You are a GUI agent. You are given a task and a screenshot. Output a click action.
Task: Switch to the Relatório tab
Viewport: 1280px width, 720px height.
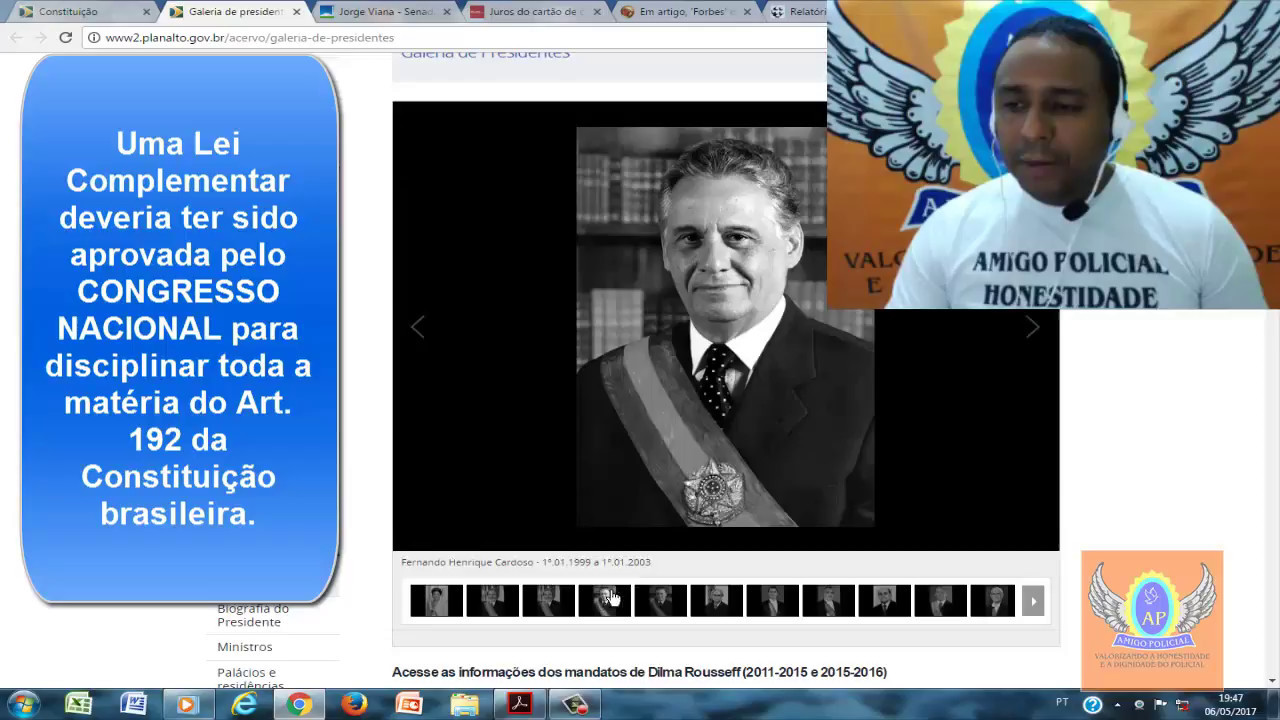pos(797,12)
